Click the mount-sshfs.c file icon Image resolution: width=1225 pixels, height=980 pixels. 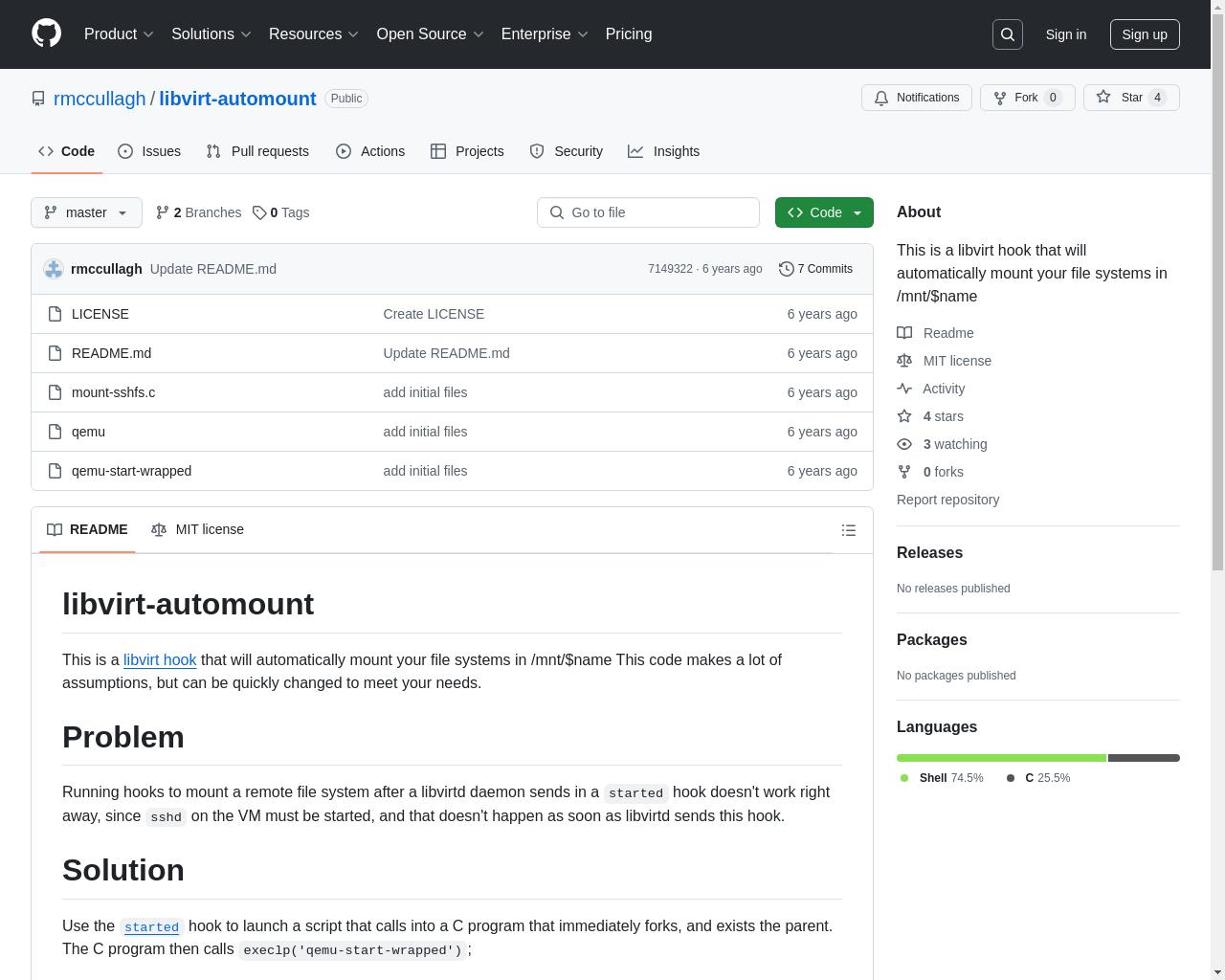[55, 392]
